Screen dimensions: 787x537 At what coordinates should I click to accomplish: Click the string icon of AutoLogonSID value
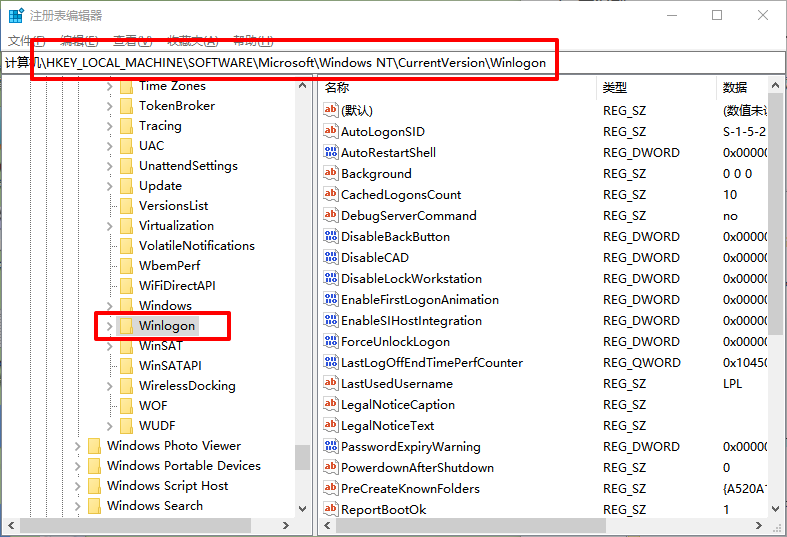click(x=331, y=131)
